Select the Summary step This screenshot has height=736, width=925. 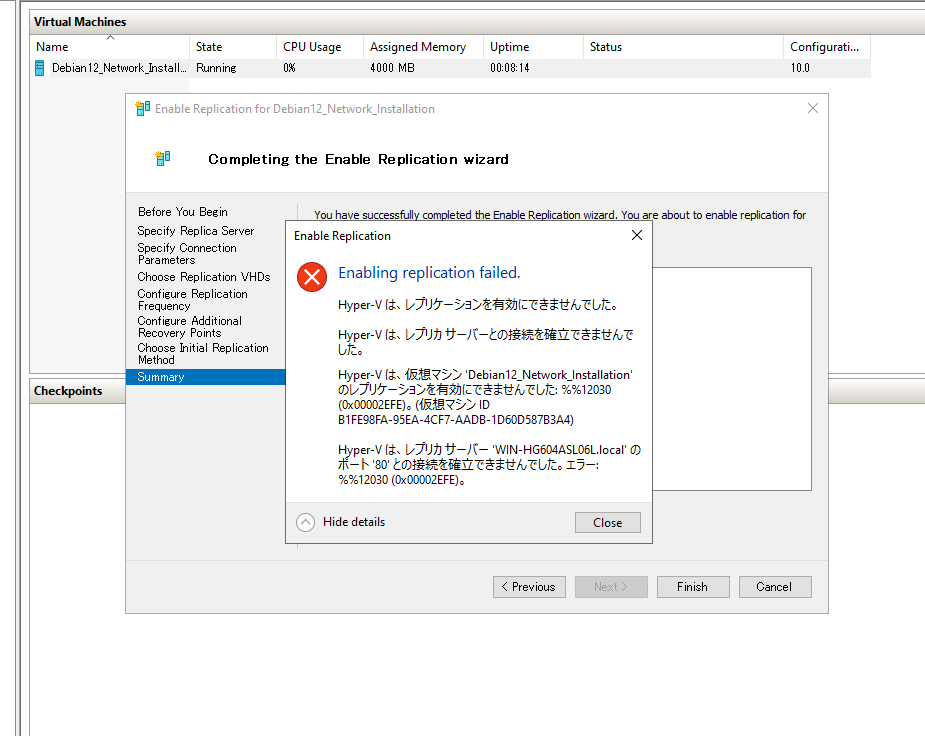coord(205,377)
